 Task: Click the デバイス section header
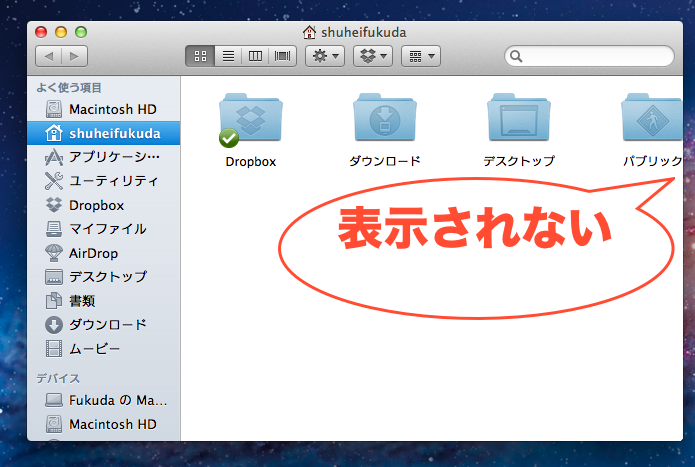point(58,378)
